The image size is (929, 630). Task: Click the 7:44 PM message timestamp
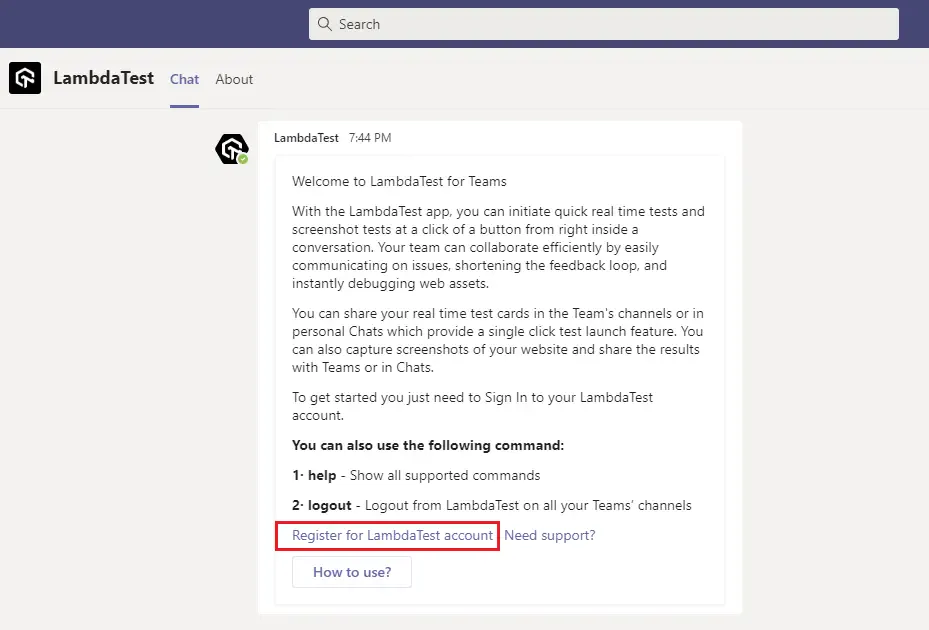point(370,137)
